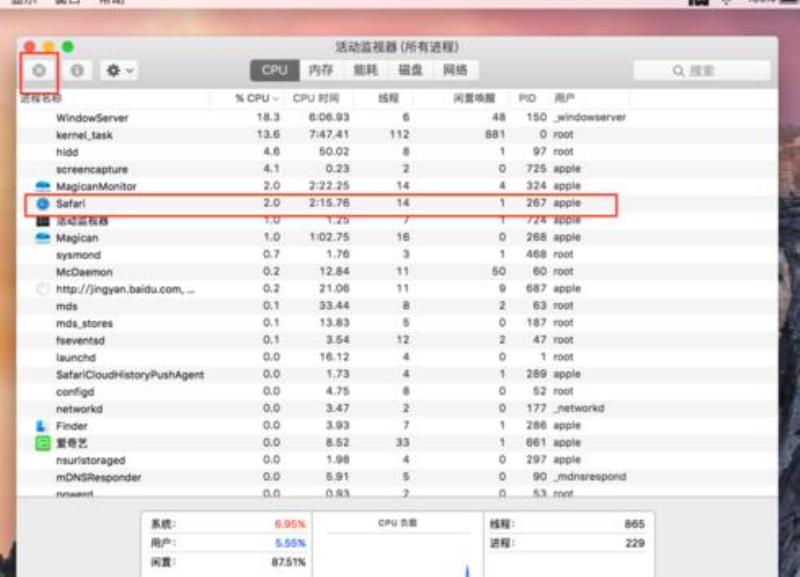
Task: Click the 87.51% idle CPU value
Action: 288,562
